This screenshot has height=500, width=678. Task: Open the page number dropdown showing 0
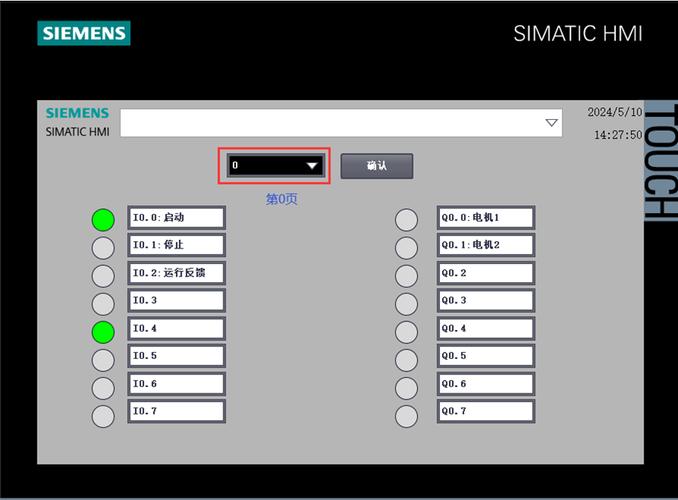coord(276,165)
